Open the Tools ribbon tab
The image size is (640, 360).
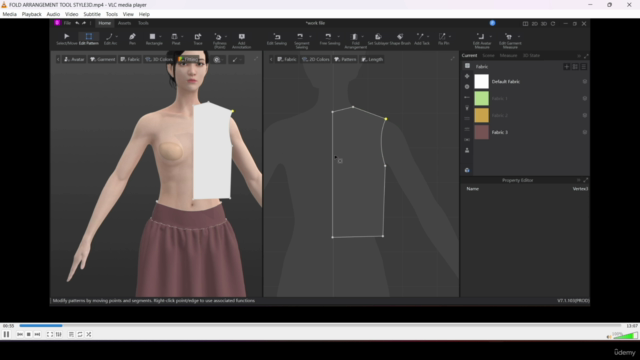click(143, 23)
